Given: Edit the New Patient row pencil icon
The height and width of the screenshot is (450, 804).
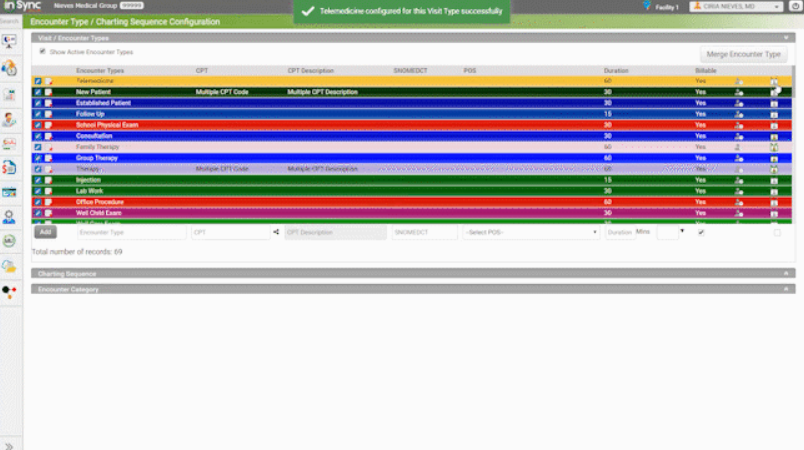Looking at the screenshot, I should pyautogui.click(x=38, y=92).
